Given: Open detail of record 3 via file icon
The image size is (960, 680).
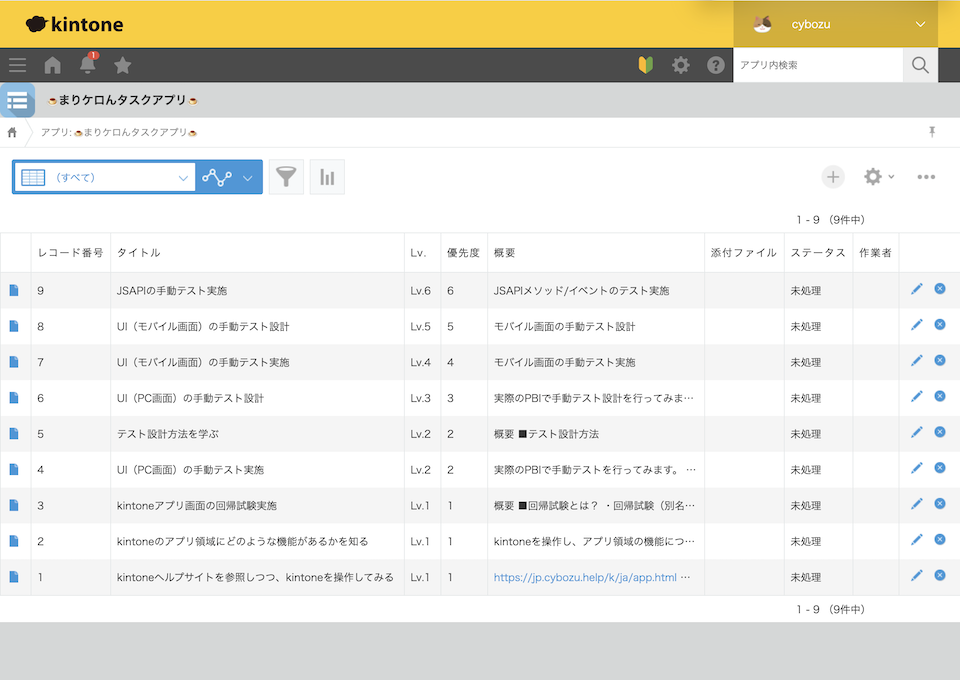Looking at the screenshot, I should click(14, 506).
